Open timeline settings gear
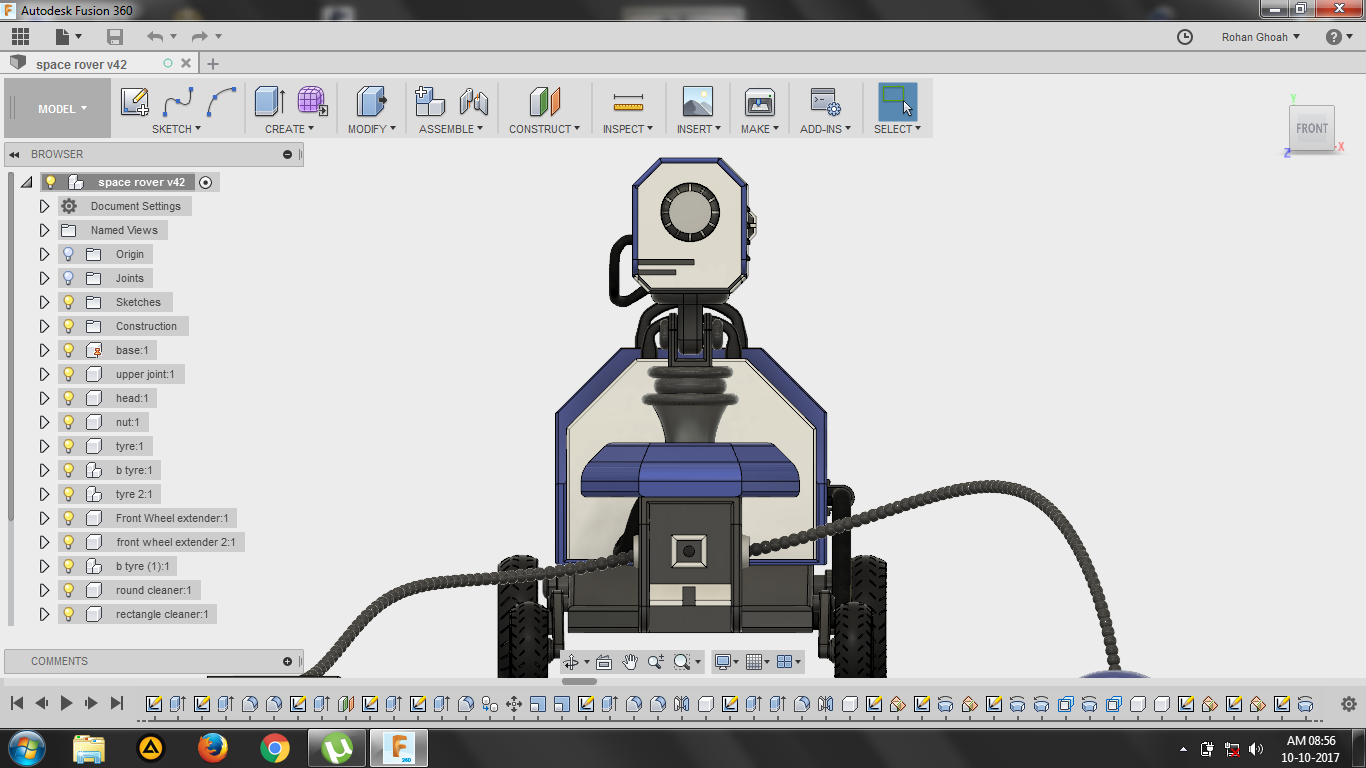 (x=1349, y=704)
